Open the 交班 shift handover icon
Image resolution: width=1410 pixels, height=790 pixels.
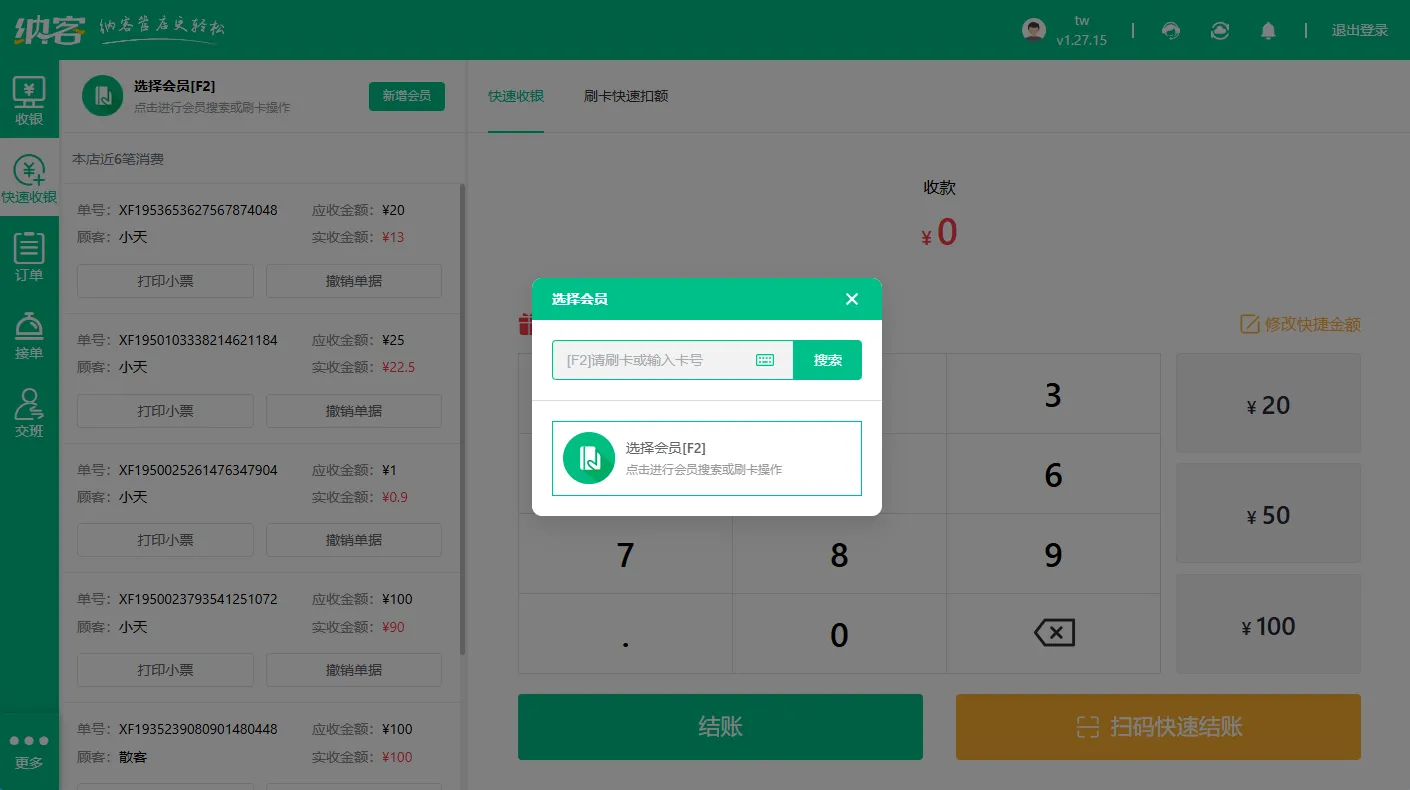click(x=29, y=412)
